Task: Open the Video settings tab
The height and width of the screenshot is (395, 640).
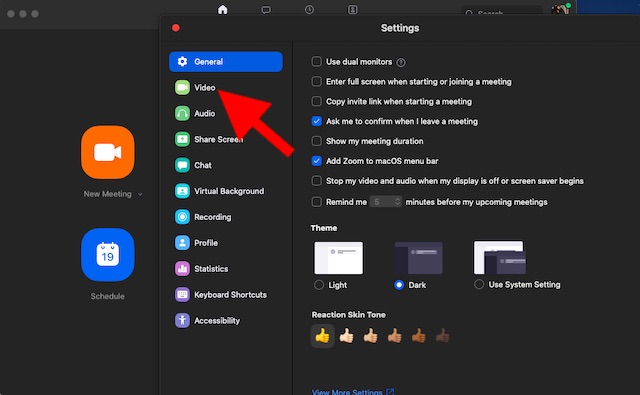Action: point(226,87)
